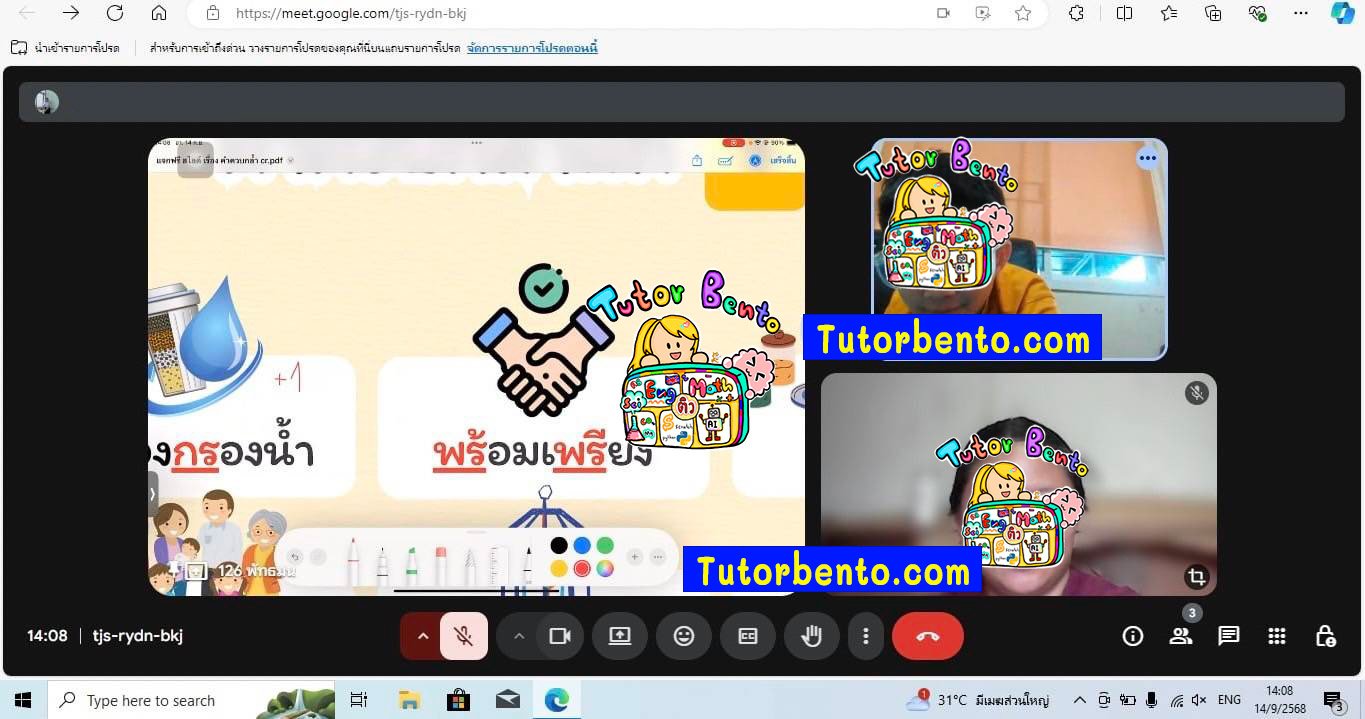Image resolution: width=1365 pixels, height=719 pixels.
Task: Show hidden system tray icons
Action: click(x=1080, y=700)
